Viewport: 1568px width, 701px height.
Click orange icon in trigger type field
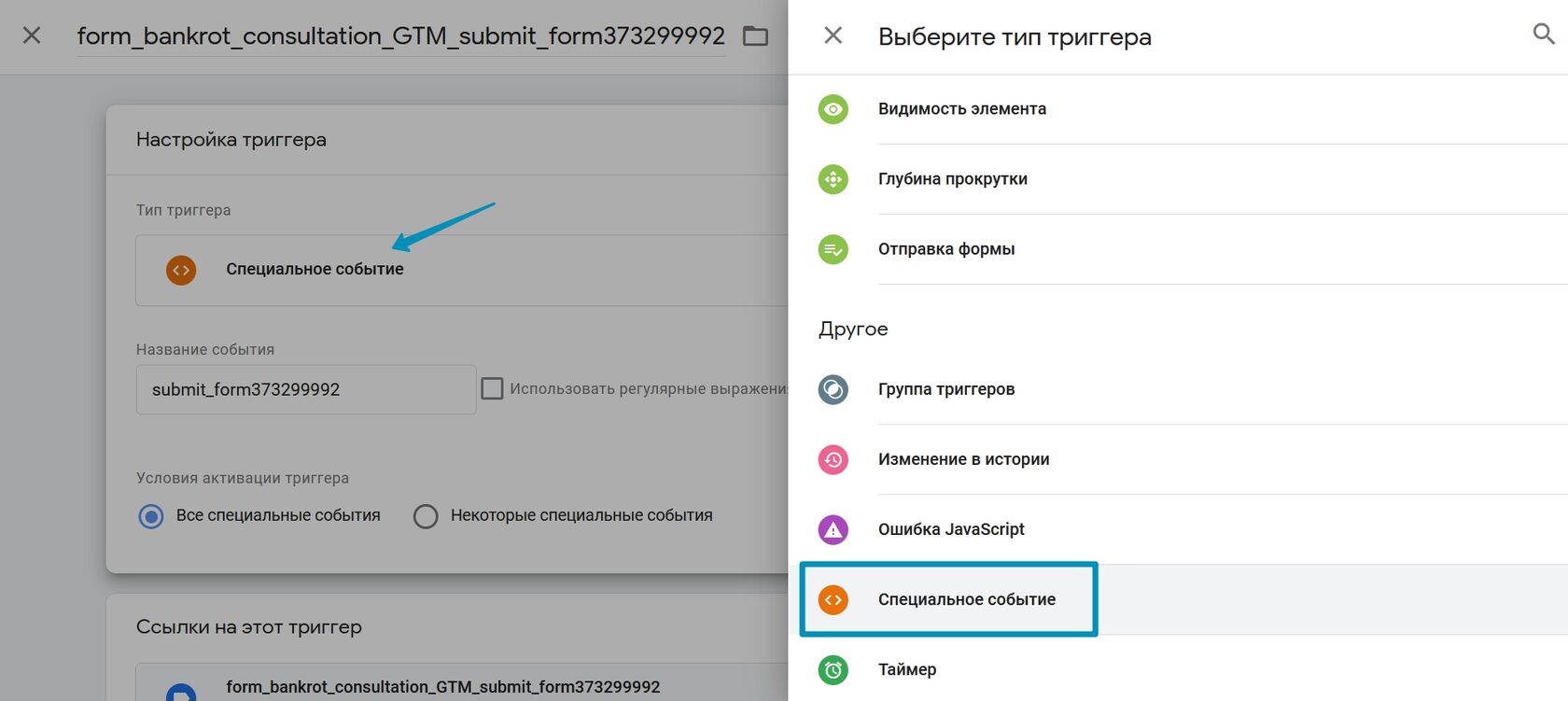tap(181, 270)
